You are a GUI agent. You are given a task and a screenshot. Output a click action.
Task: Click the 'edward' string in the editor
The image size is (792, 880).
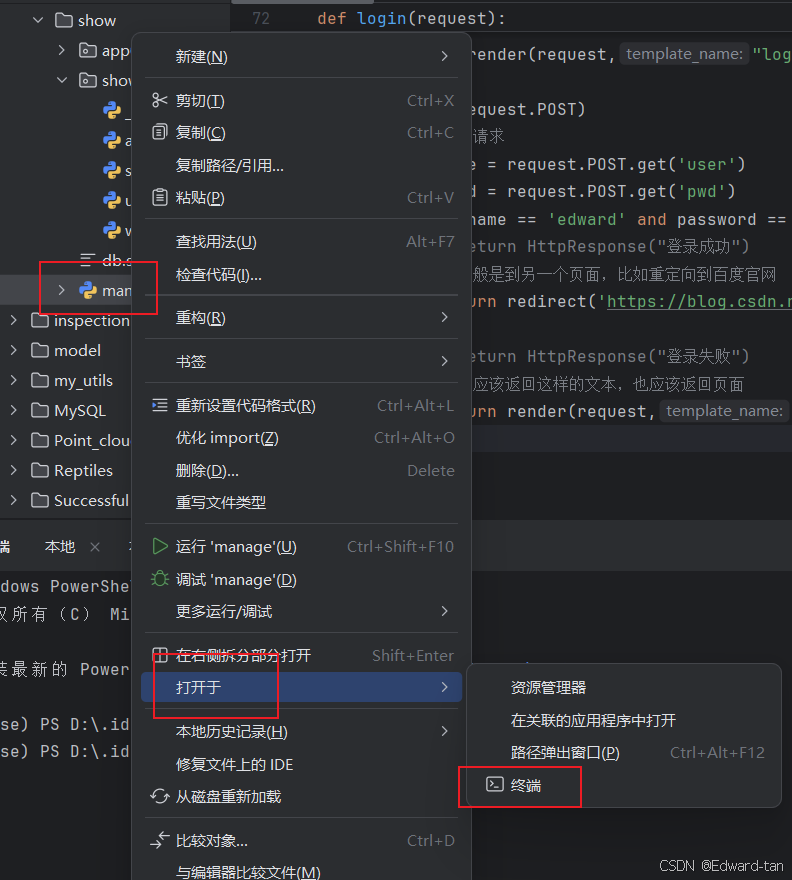(586, 219)
